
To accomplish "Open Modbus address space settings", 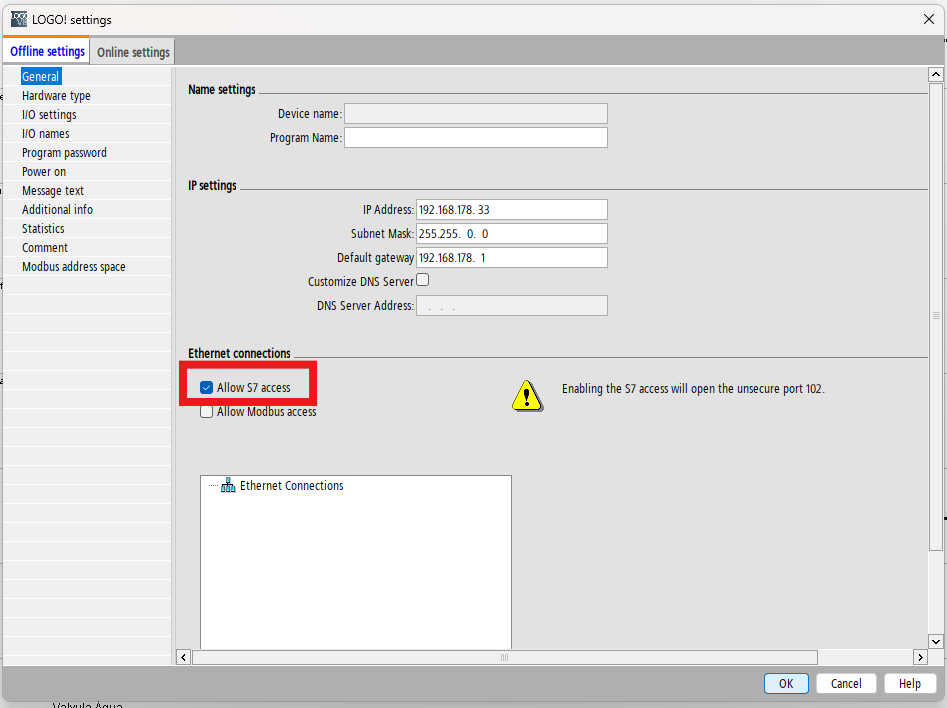I will (x=74, y=266).
